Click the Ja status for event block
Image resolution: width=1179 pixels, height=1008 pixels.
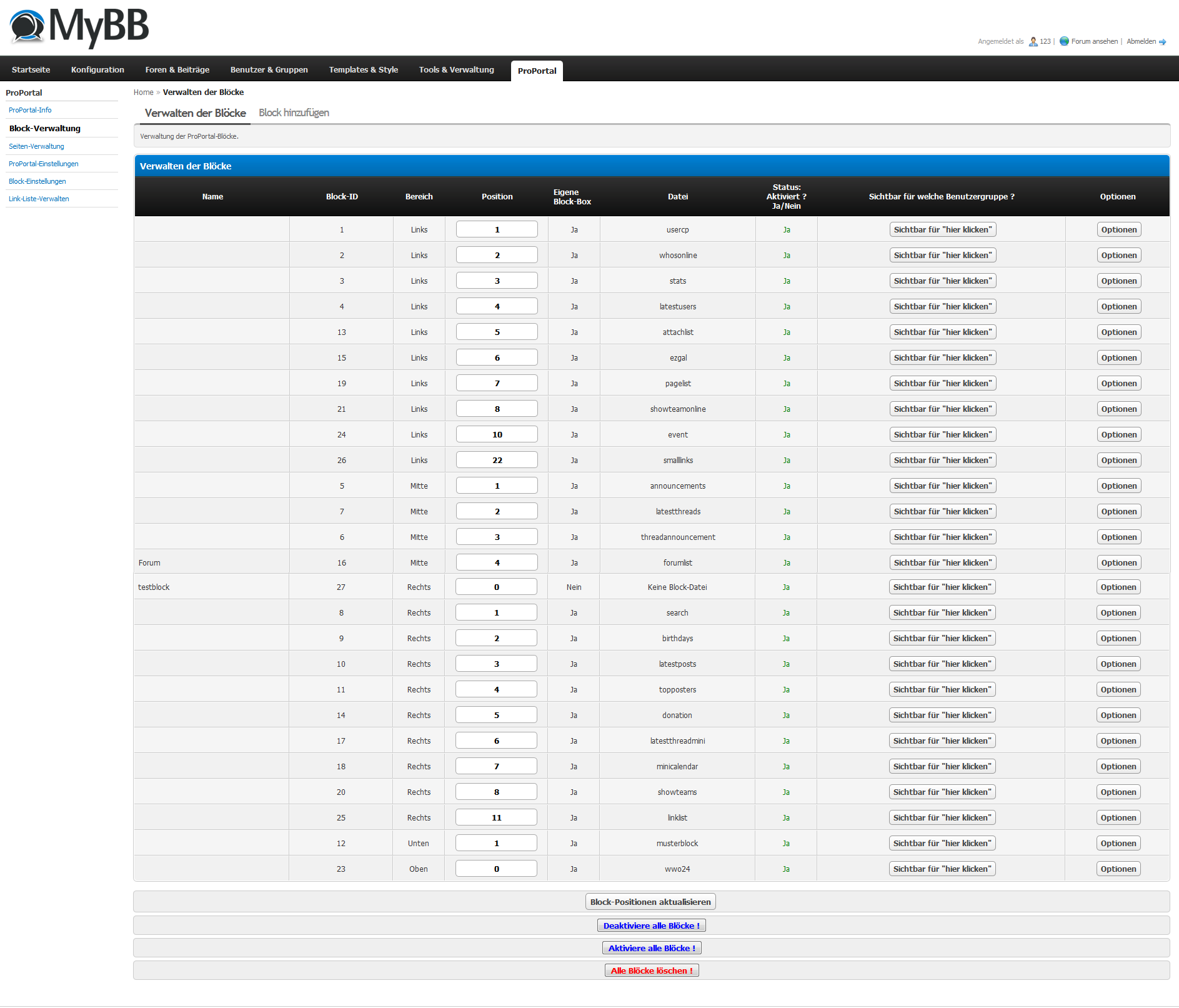pos(787,435)
